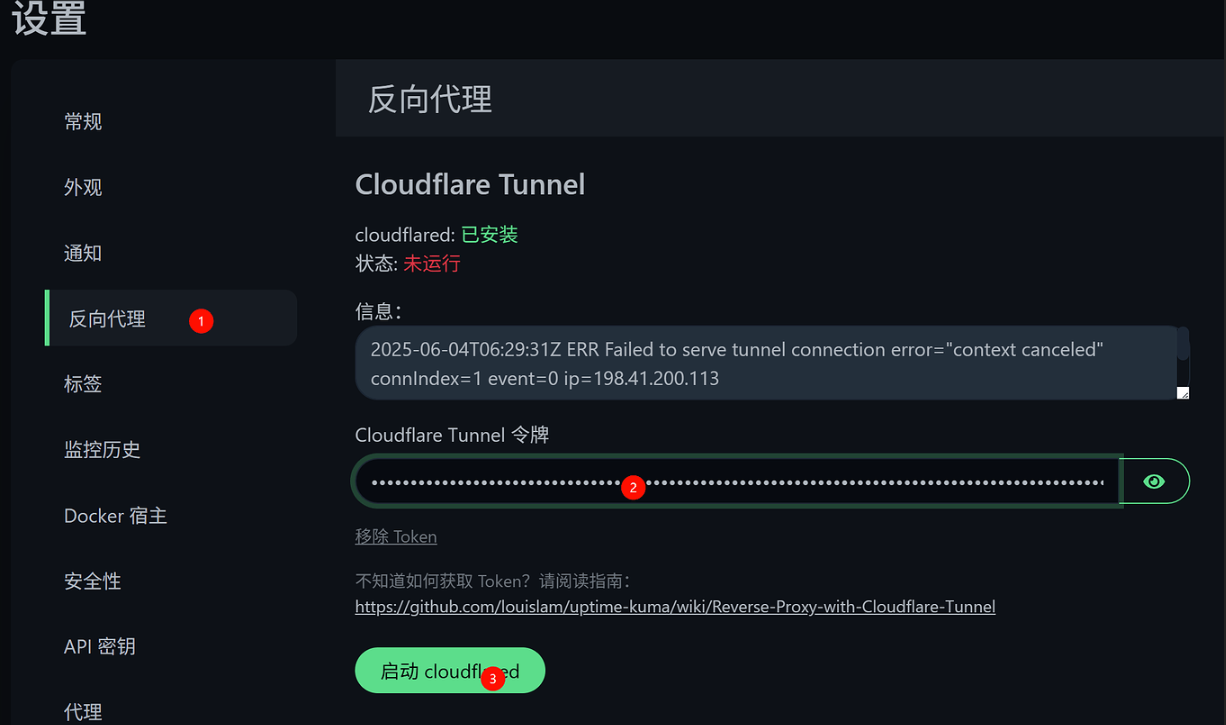Open the 通知 settings page
Viewport: 1226px width, 725px height.
83,254
